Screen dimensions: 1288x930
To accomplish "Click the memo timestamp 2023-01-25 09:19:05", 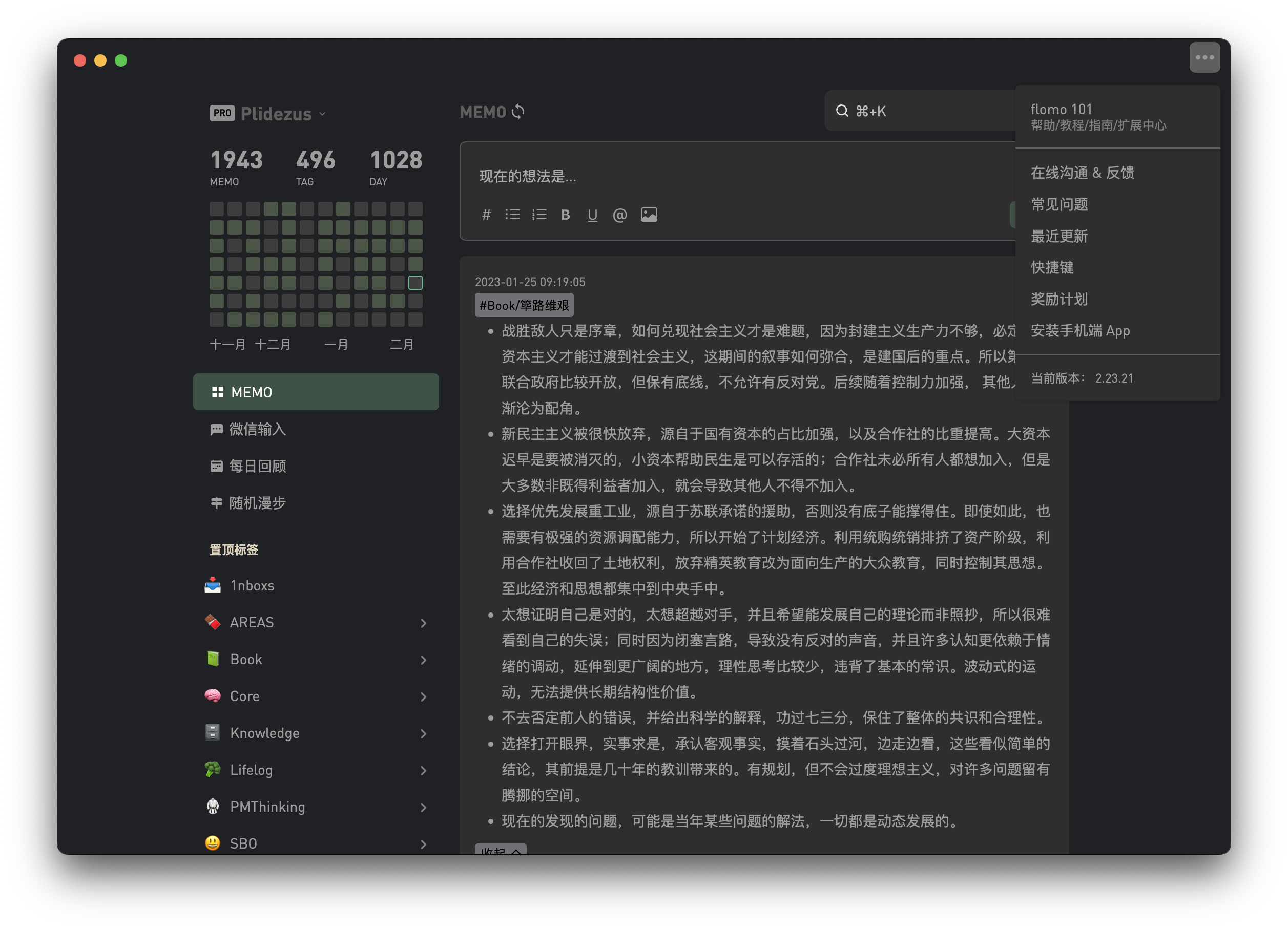I will pos(530,282).
